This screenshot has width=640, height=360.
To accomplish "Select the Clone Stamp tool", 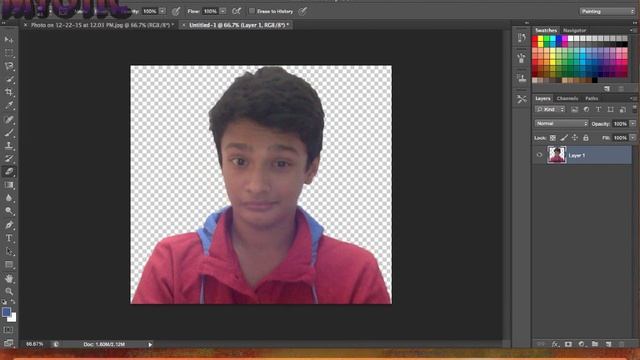I will (x=9, y=145).
